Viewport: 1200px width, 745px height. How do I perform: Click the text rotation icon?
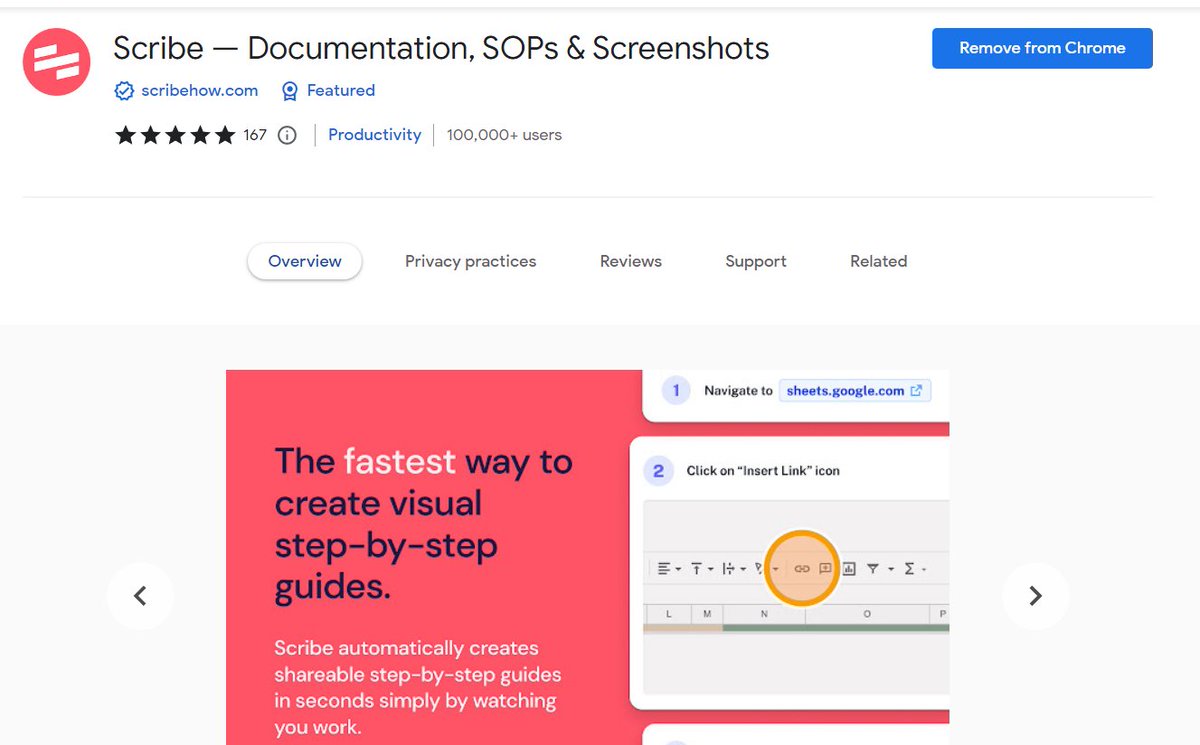(731, 568)
